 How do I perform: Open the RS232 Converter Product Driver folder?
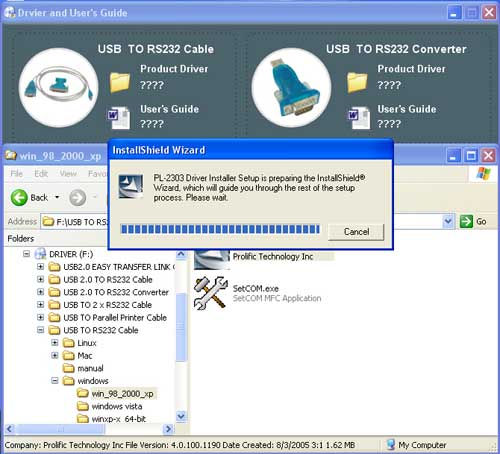[357, 82]
